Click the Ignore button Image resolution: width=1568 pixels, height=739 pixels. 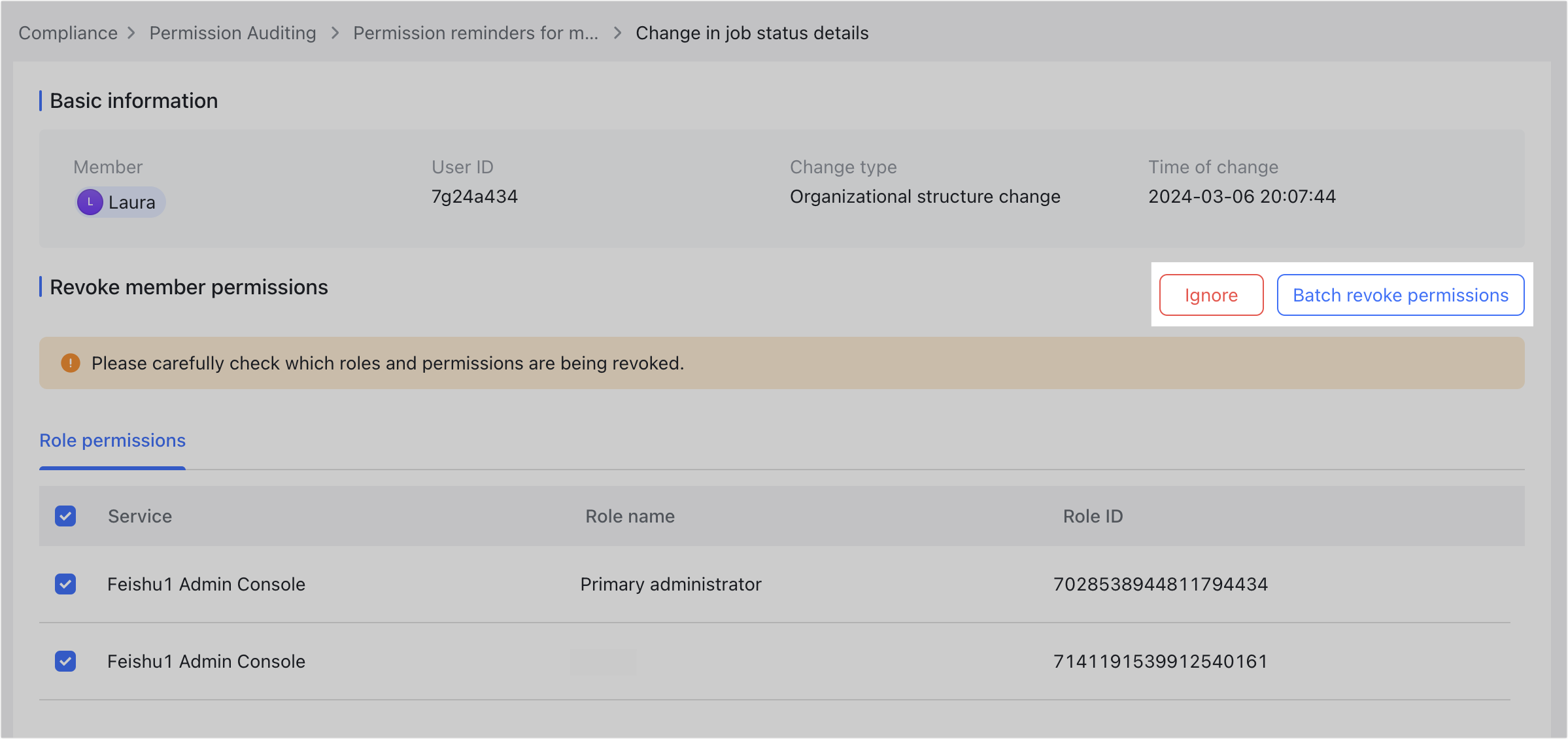click(1211, 295)
